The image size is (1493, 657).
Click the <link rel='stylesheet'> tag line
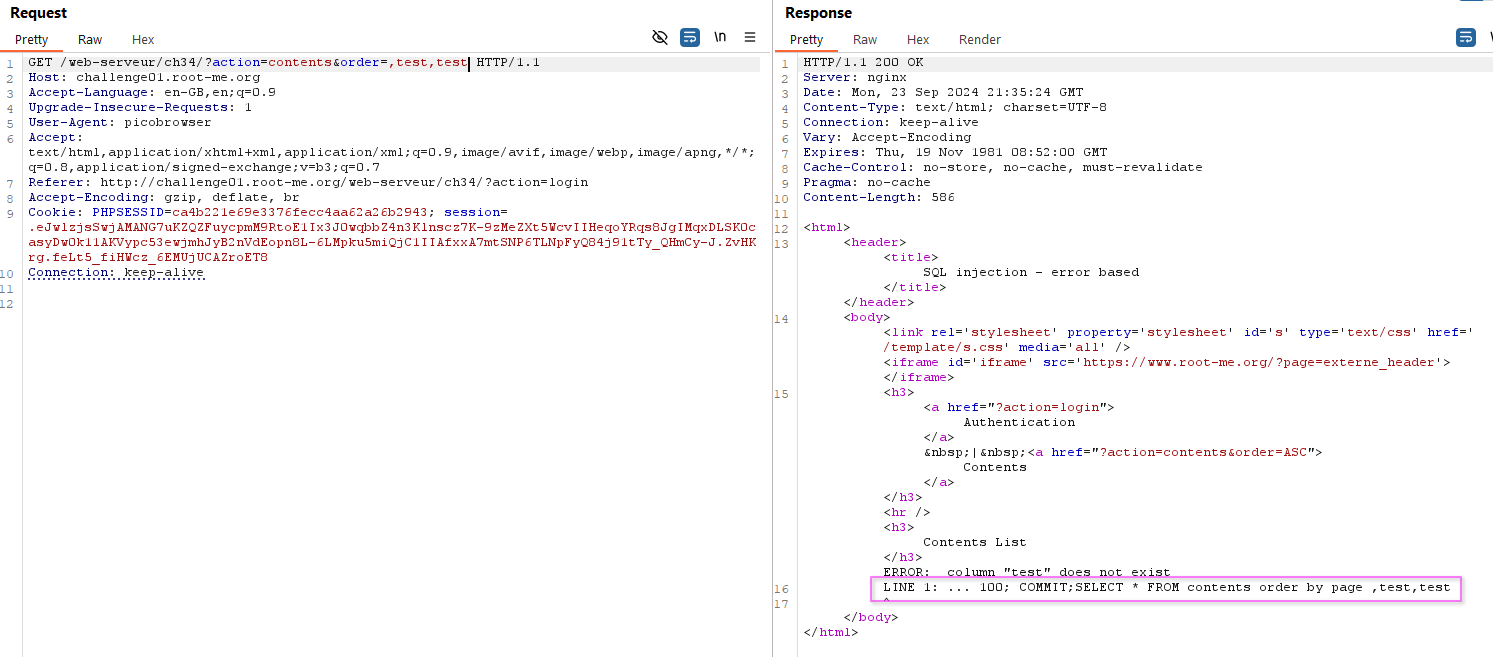[x=1179, y=332]
